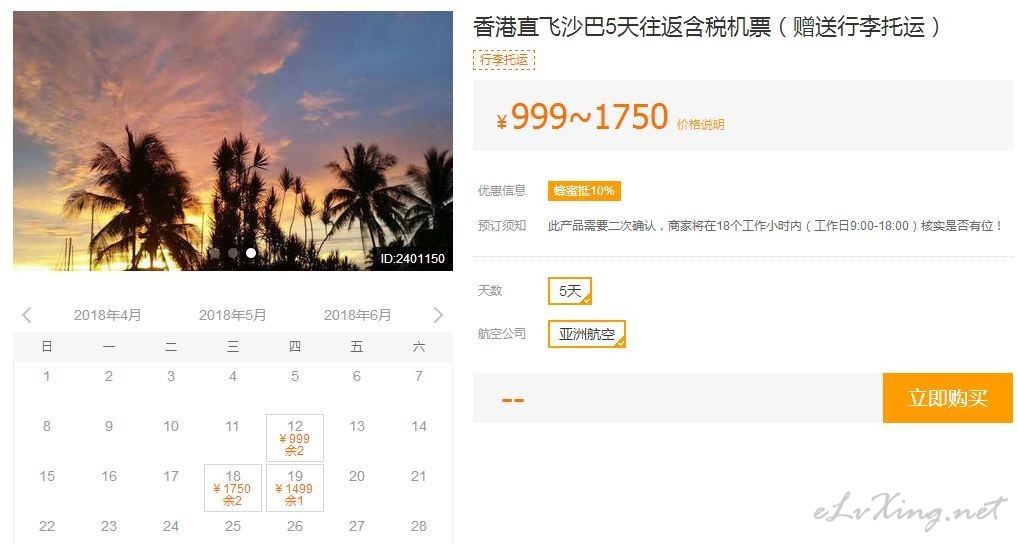Click the 蜂蜜抵10% discount badge
Image resolution: width=1018 pixels, height=544 pixels.
(x=584, y=191)
